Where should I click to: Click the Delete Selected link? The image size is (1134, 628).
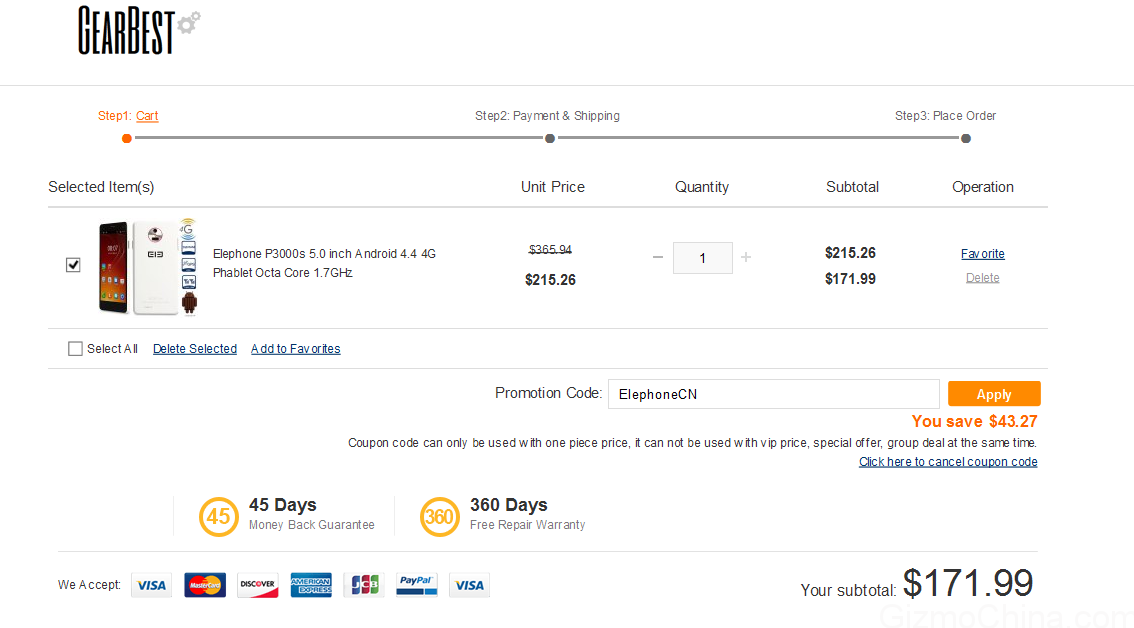point(195,349)
